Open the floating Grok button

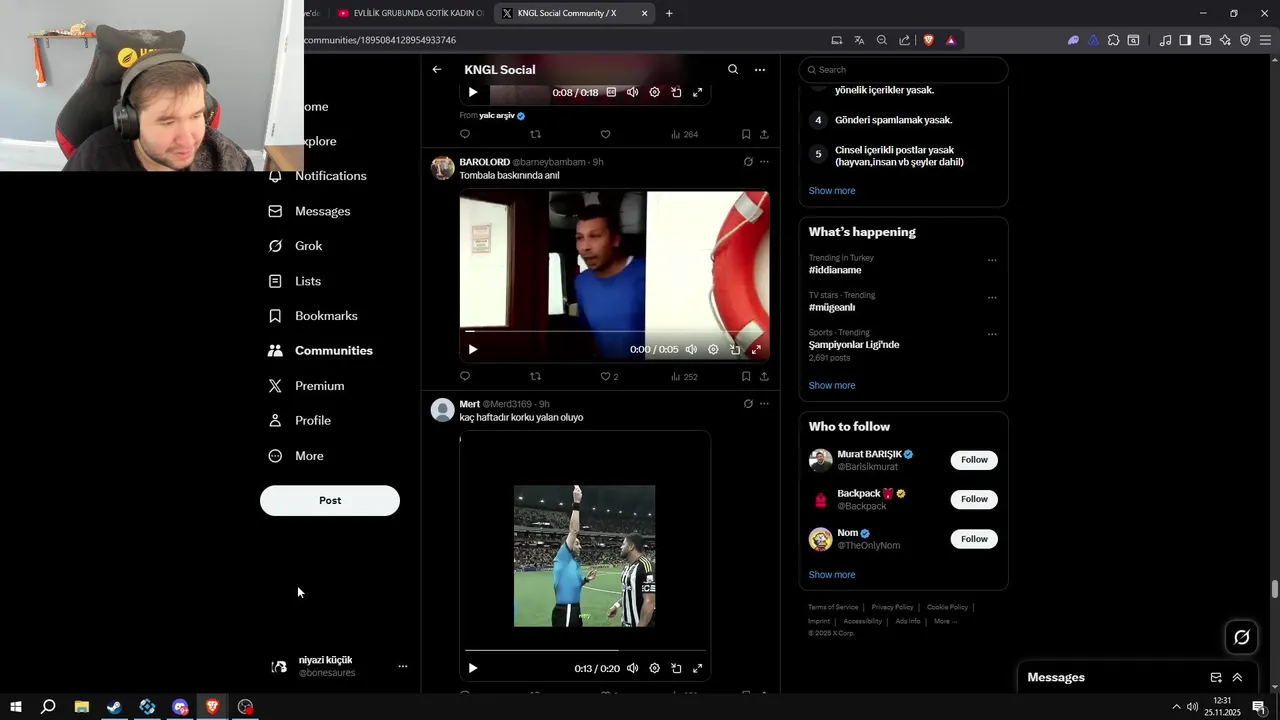click(1242, 637)
